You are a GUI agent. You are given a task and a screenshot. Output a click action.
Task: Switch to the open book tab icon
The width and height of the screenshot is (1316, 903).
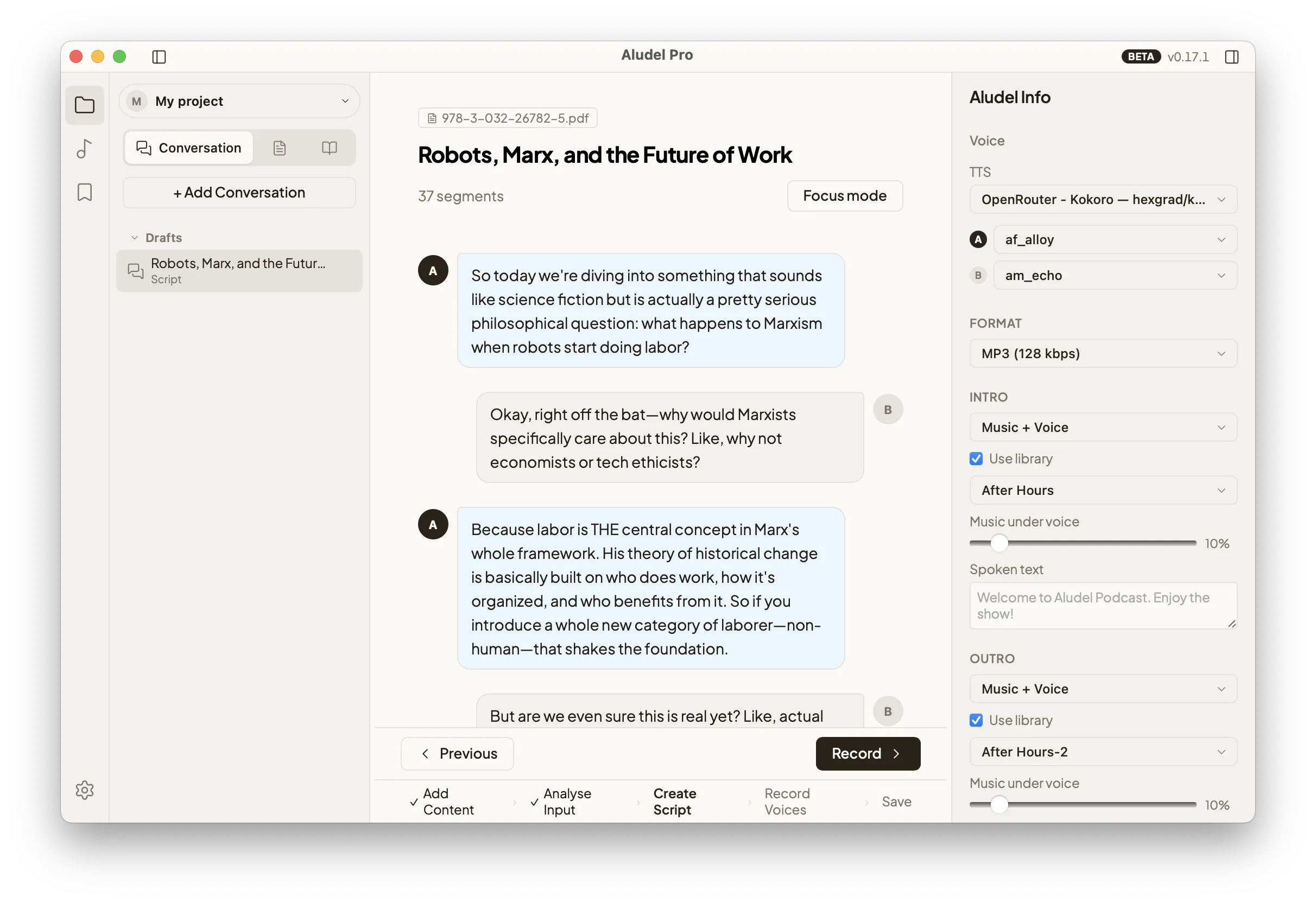coord(329,148)
